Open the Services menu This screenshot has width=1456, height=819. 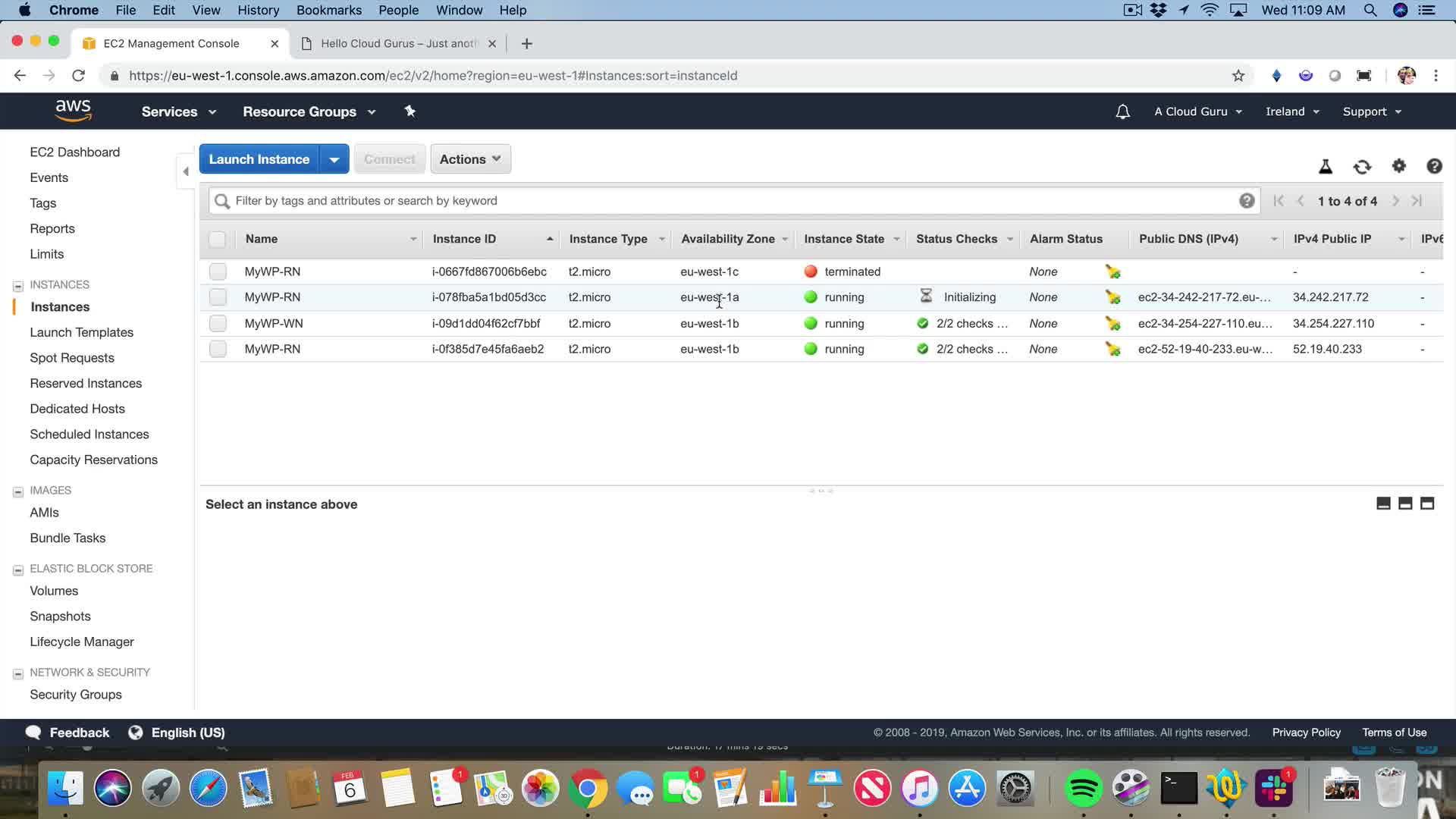click(178, 111)
